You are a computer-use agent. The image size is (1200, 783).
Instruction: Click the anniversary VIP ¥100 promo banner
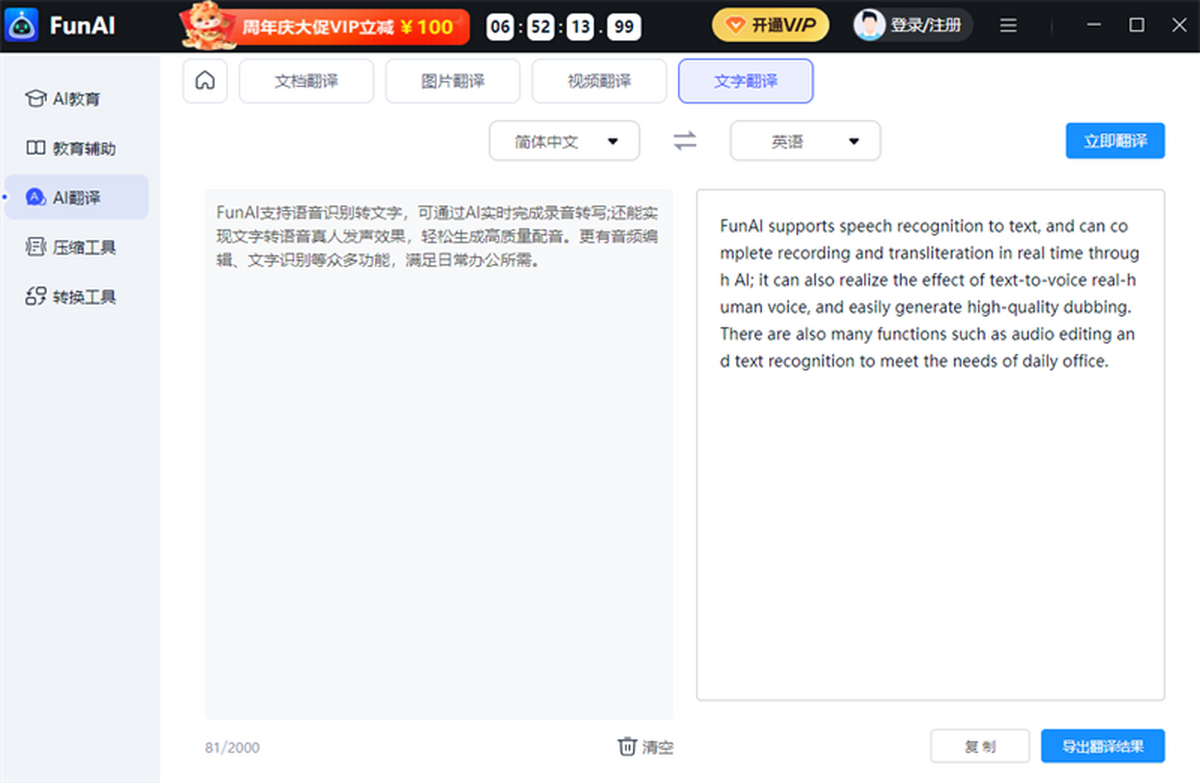point(323,25)
